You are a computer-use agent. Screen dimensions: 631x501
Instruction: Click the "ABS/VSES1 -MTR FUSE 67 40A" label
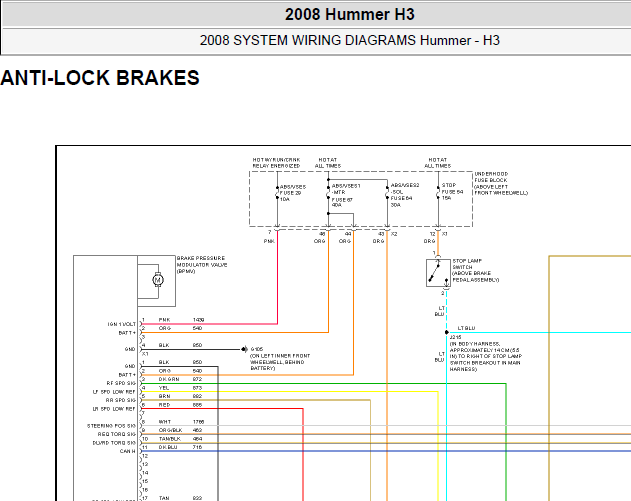pyautogui.click(x=346, y=196)
